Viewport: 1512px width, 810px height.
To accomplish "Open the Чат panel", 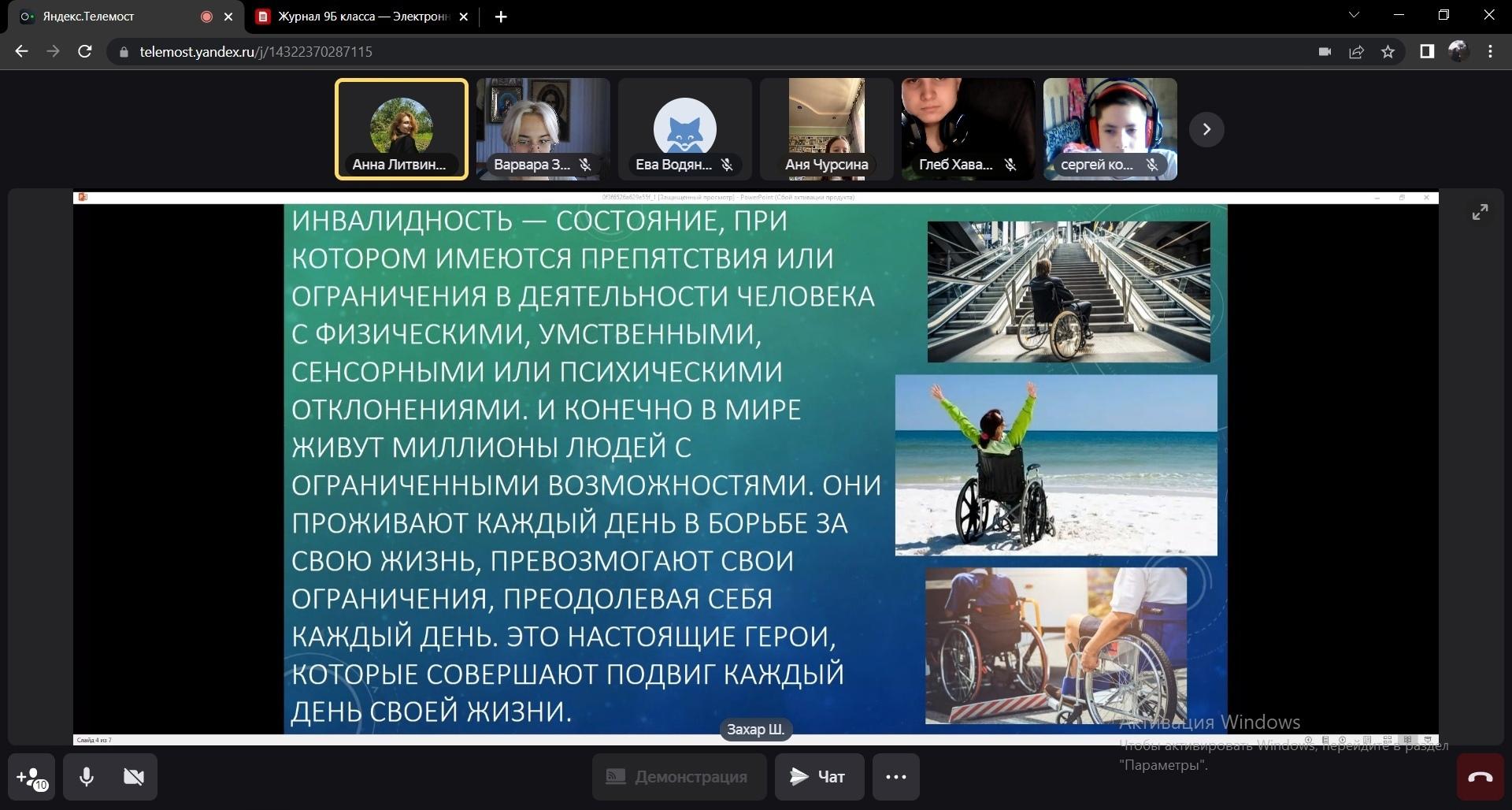I will [x=819, y=777].
